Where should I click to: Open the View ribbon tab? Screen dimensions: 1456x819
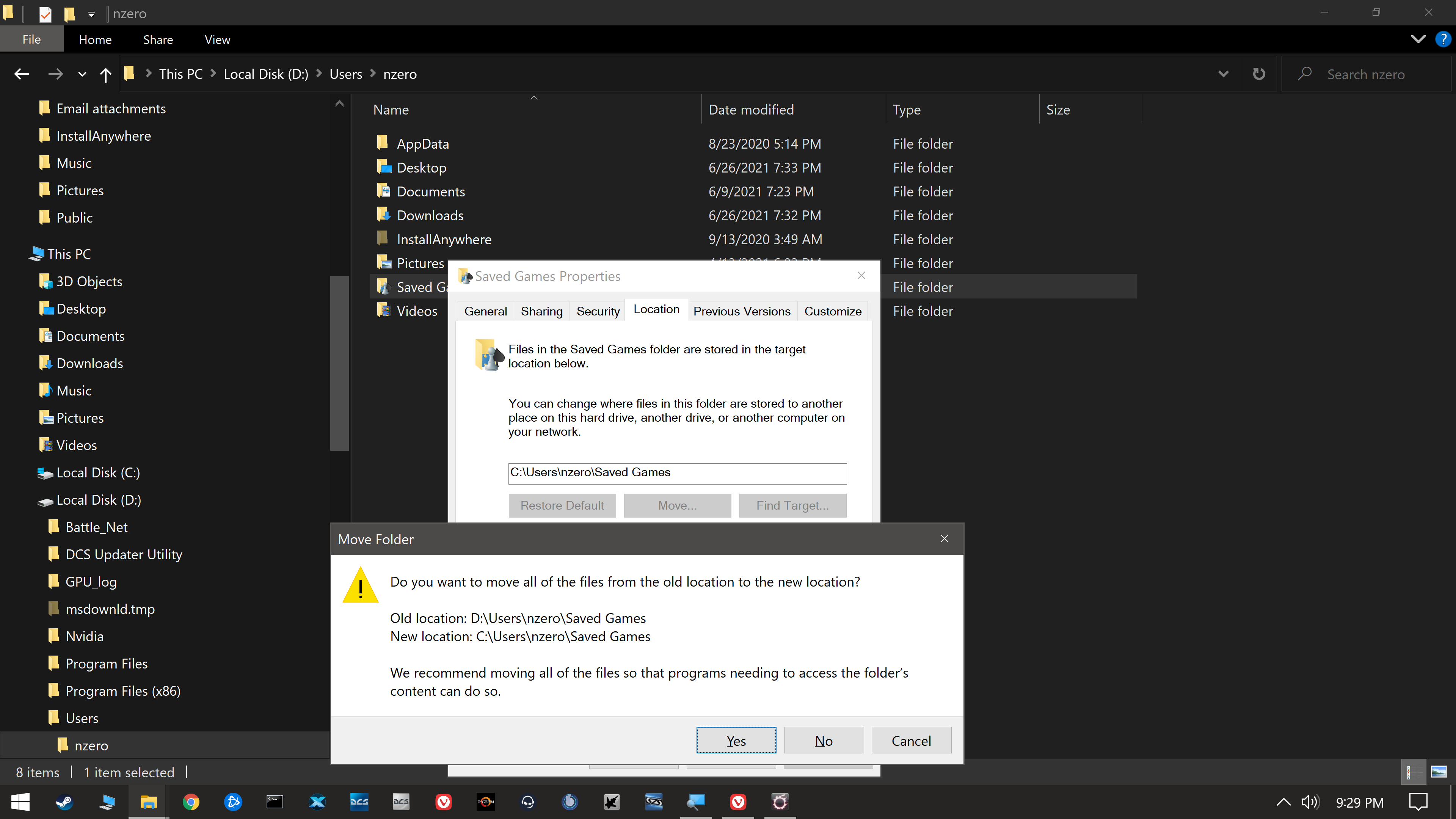click(217, 39)
